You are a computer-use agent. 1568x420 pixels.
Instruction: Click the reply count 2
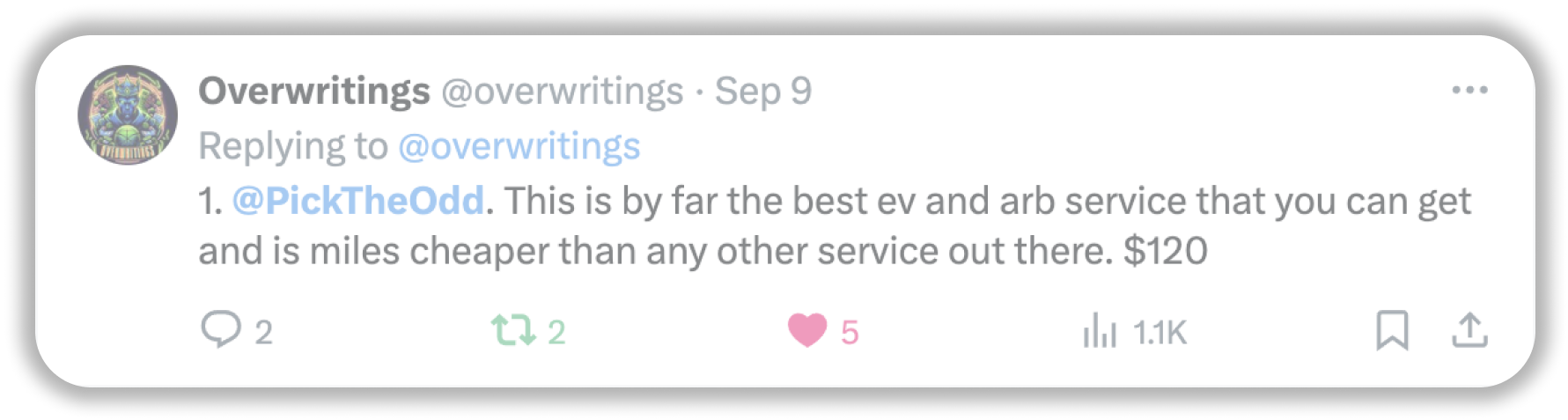(x=263, y=333)
